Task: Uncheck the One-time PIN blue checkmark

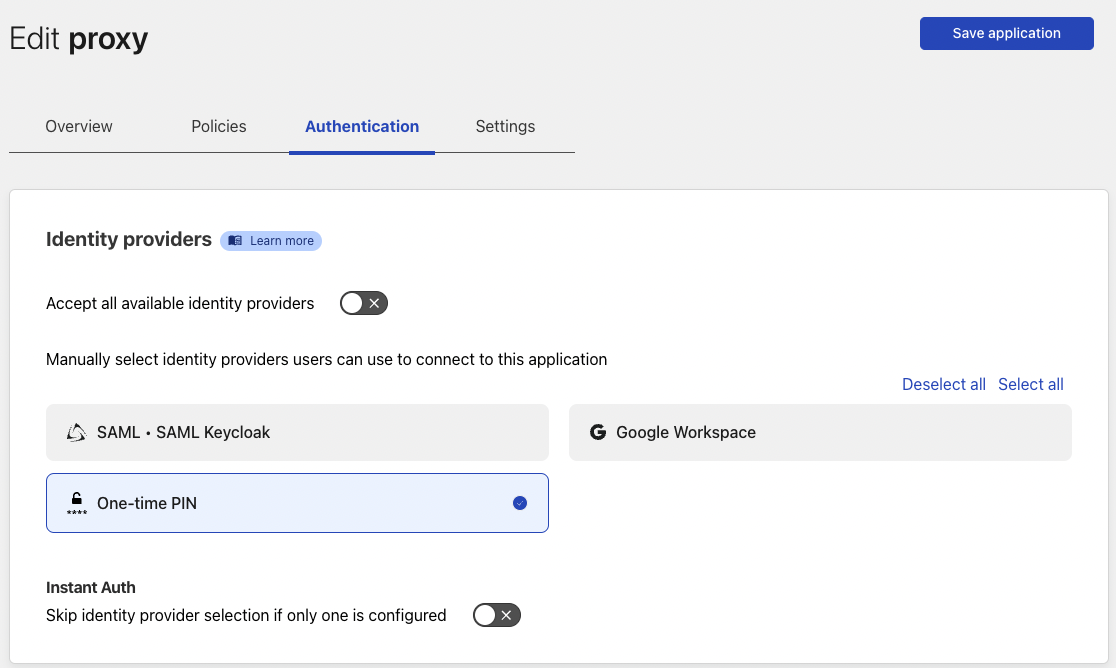Action: click(x=519, y=503)
